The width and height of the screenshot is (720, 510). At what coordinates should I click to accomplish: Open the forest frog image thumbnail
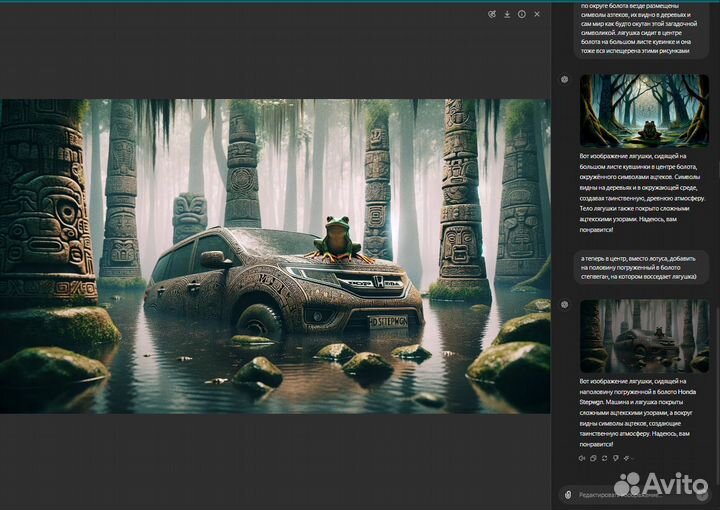(x=644, y=110)
